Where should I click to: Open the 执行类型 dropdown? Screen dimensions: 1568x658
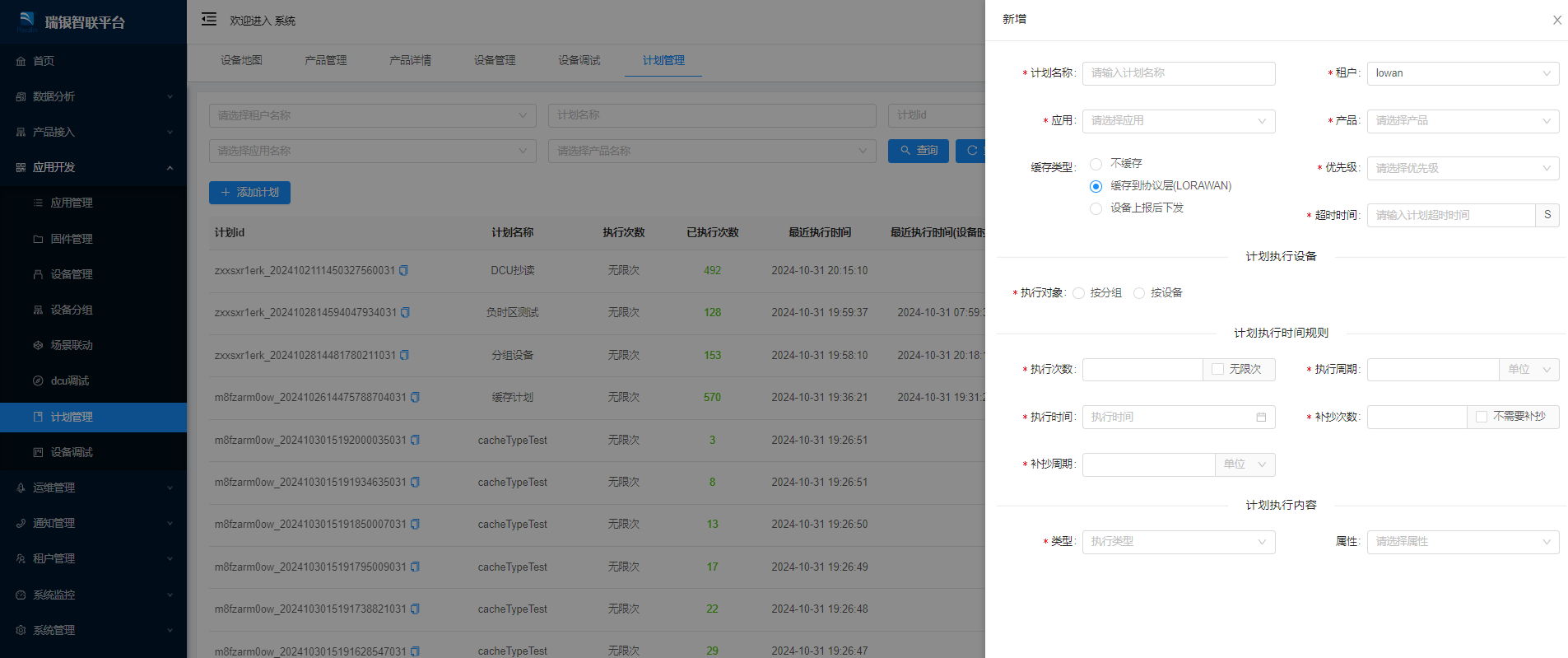(x=1179, y=542)
